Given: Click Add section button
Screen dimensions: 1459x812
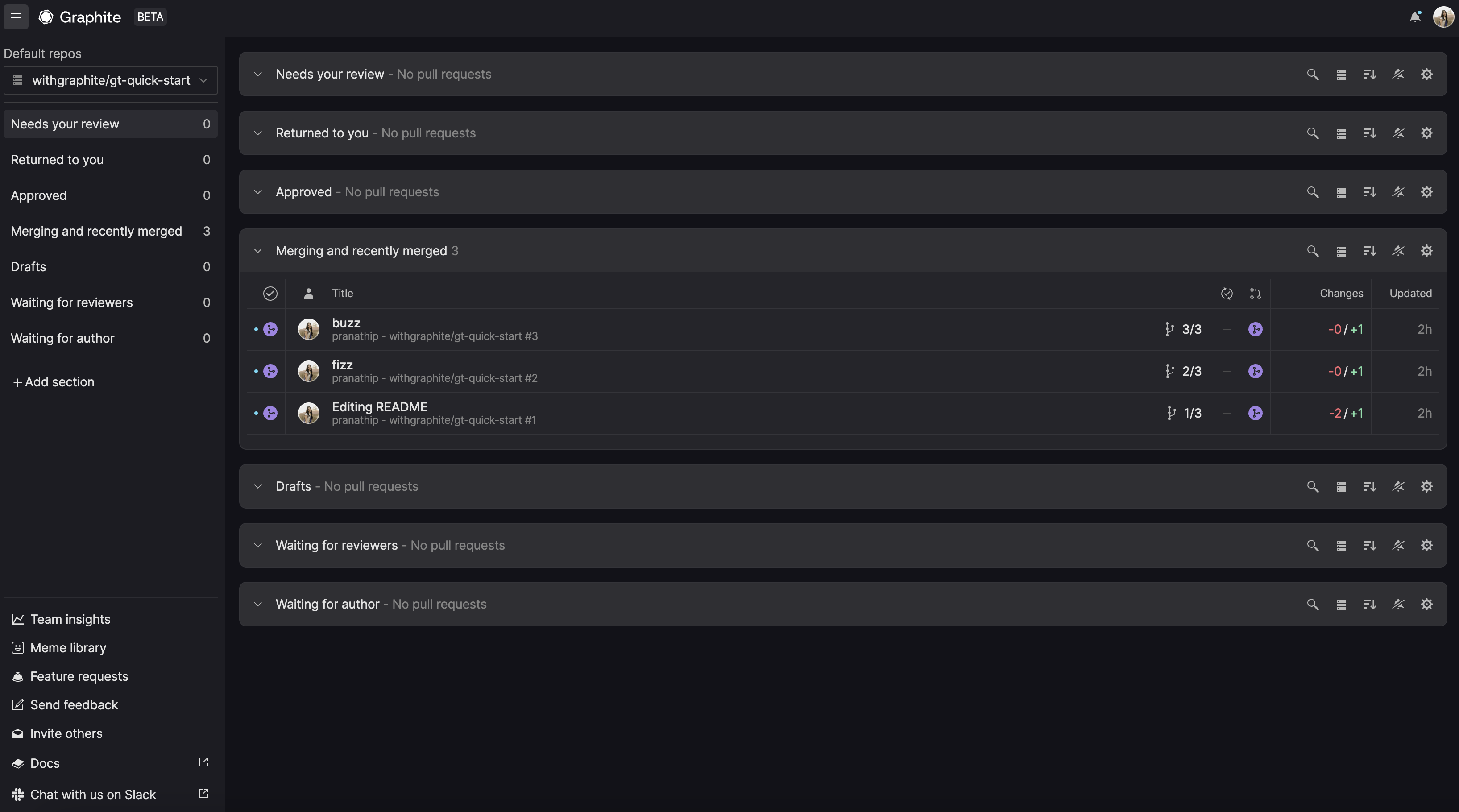Looking at the screenshot, I should pos(53,382).
